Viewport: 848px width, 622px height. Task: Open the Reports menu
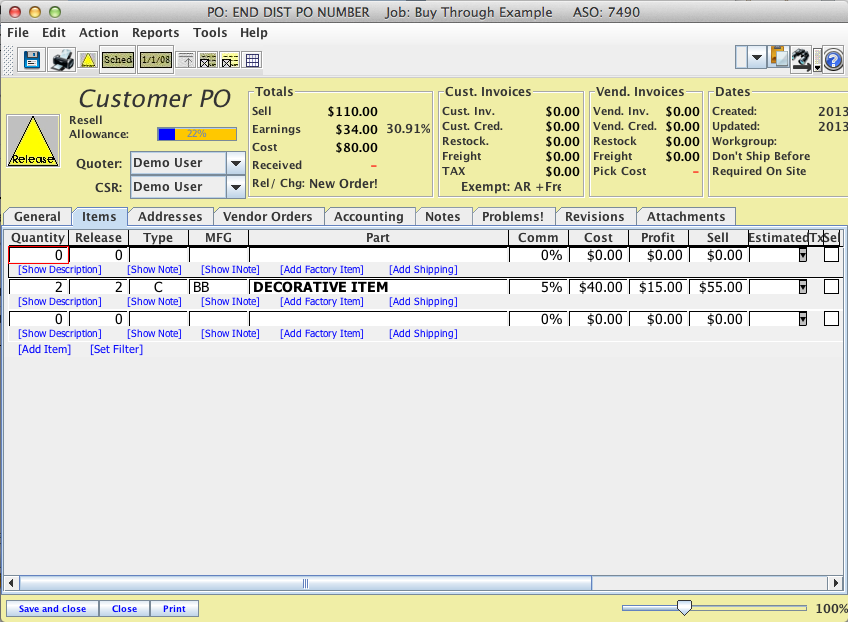(x=155, y=32)
